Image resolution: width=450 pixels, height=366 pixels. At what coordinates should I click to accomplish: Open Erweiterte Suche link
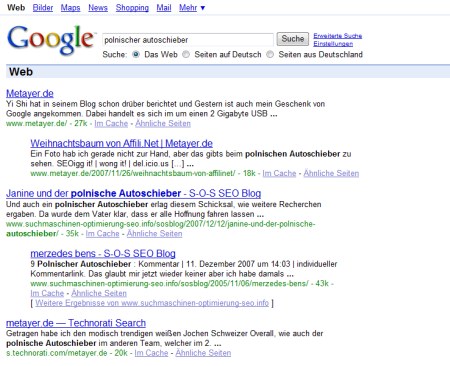point(338,36)
